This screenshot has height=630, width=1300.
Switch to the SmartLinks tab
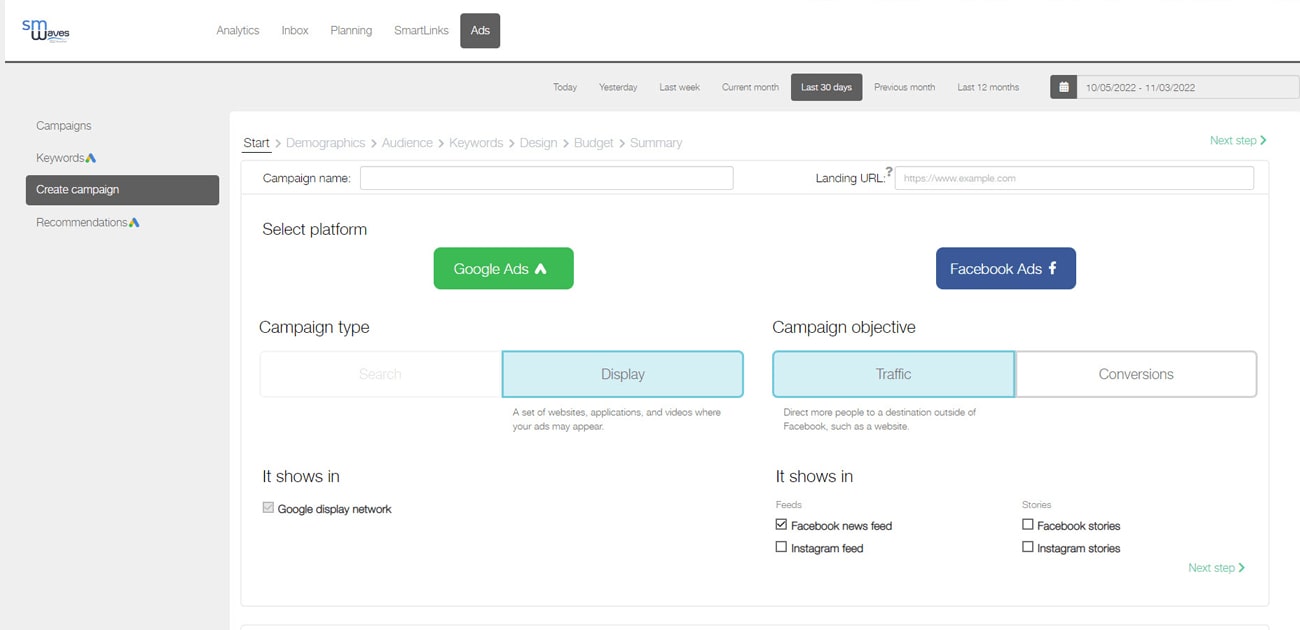click(421, 31)
